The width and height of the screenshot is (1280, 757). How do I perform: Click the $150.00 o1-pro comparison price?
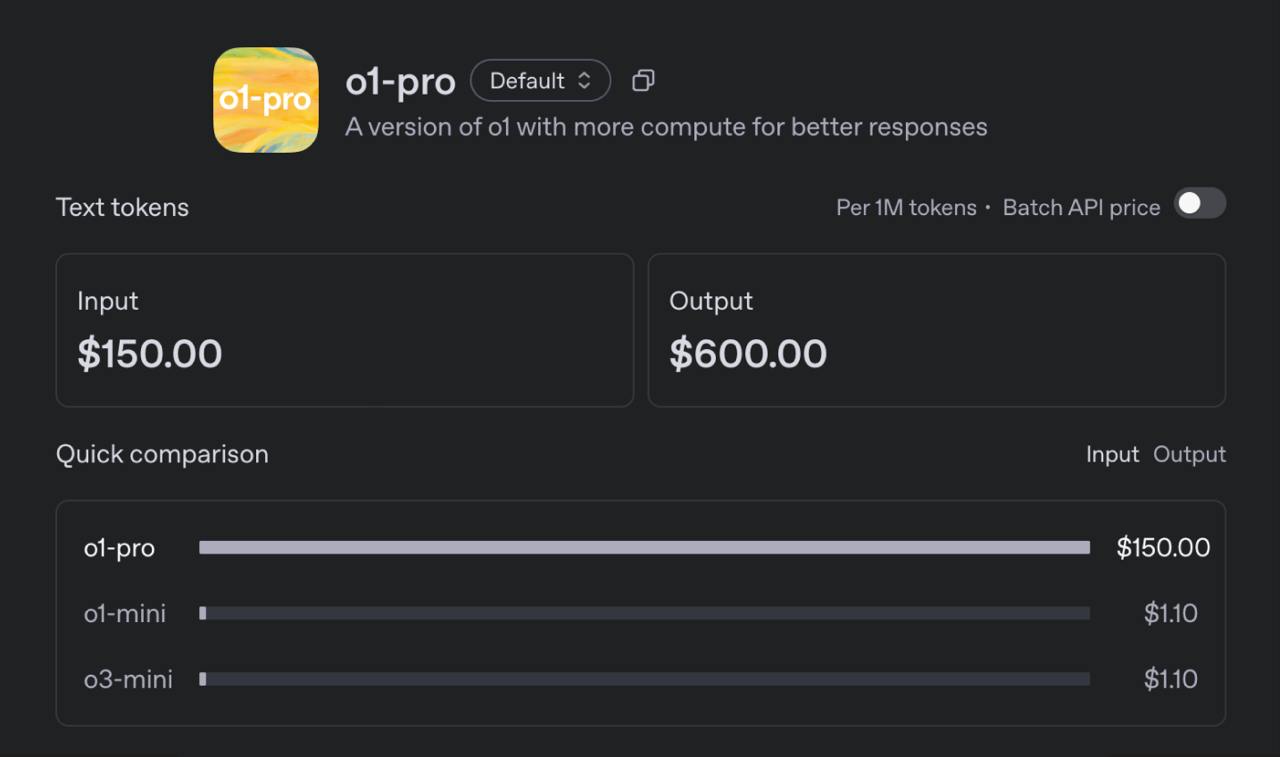(x=1163, y=548)
